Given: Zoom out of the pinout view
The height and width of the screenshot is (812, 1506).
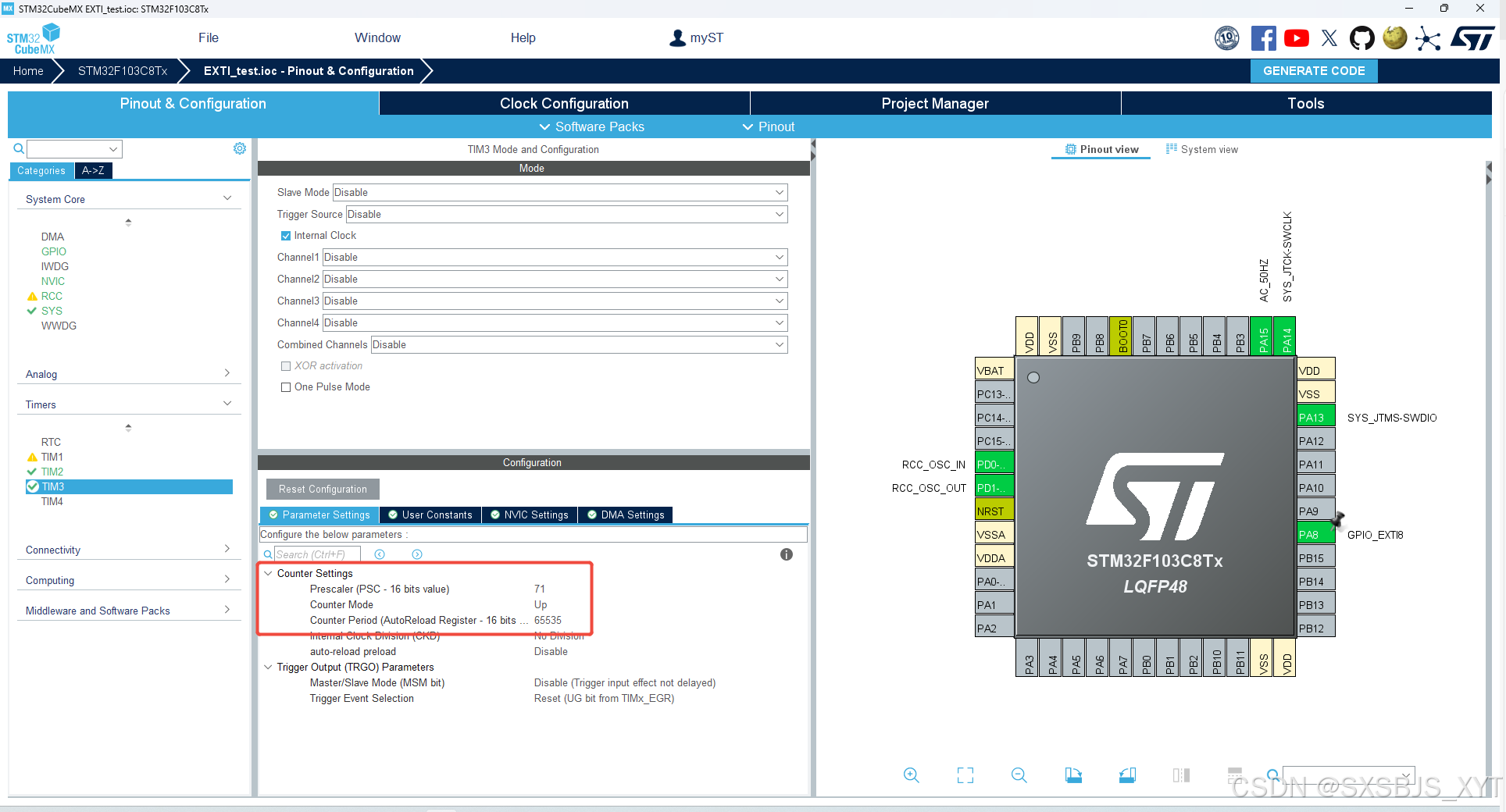Looking at the screenshot, I should 1019,775.
